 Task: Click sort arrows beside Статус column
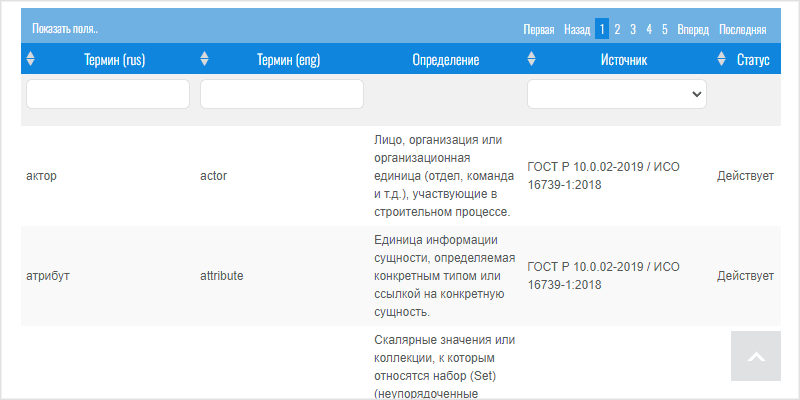[x=721, y=59]
